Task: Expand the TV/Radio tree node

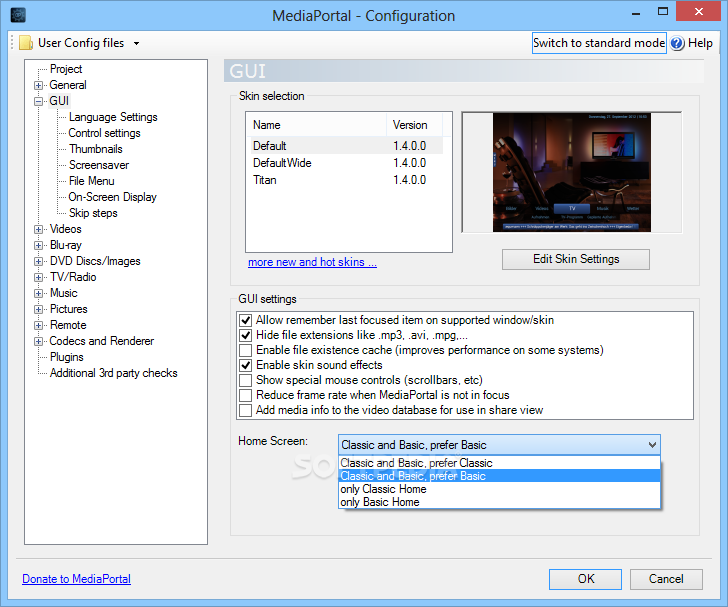Action: coord(39,277)
